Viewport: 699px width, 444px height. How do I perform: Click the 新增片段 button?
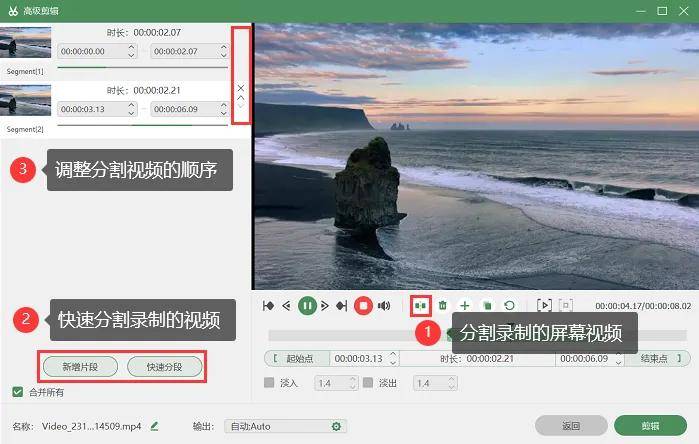click(80, 366)
